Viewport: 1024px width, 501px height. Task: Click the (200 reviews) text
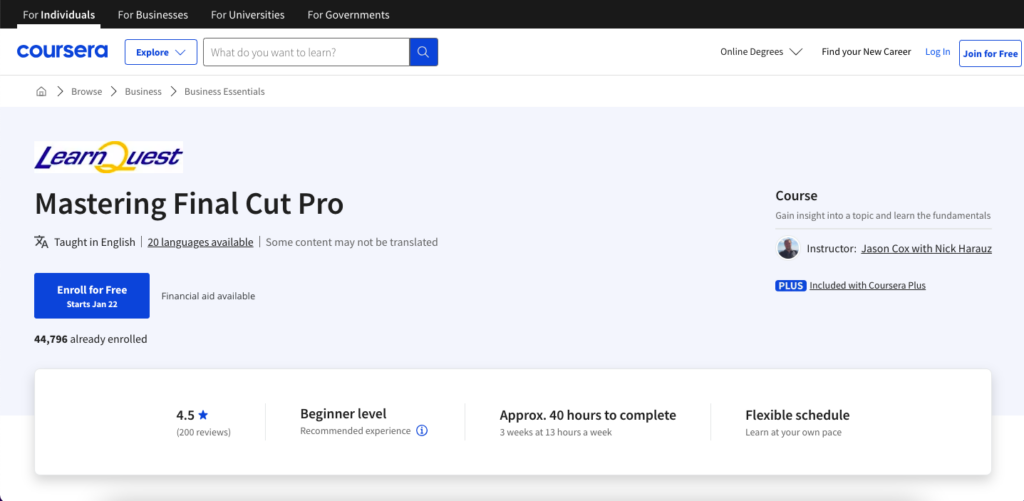[x=203, y=432]
